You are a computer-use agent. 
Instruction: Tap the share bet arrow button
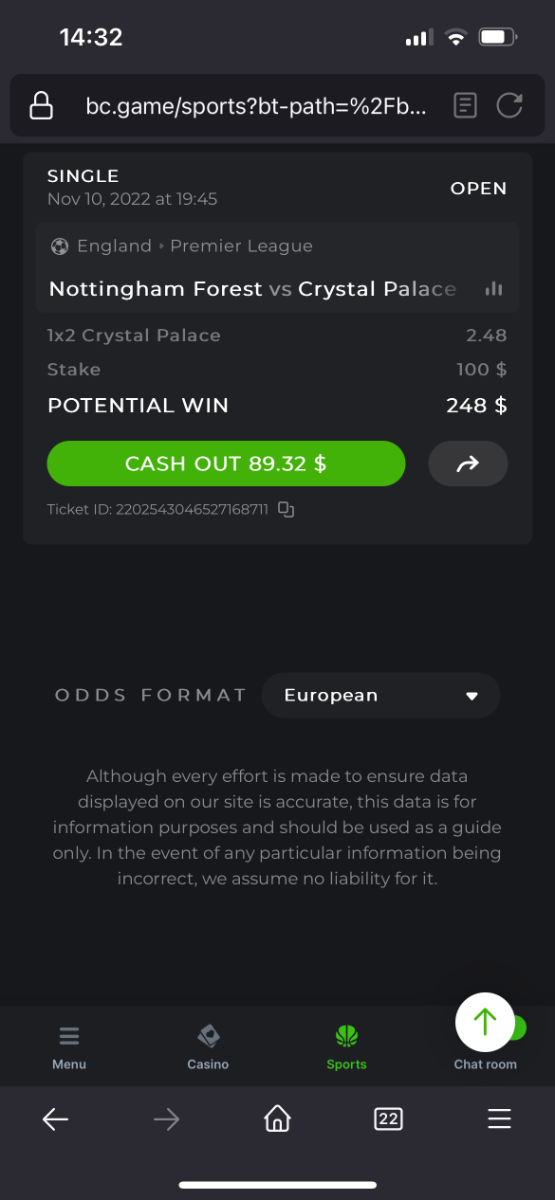pos(468,464)
